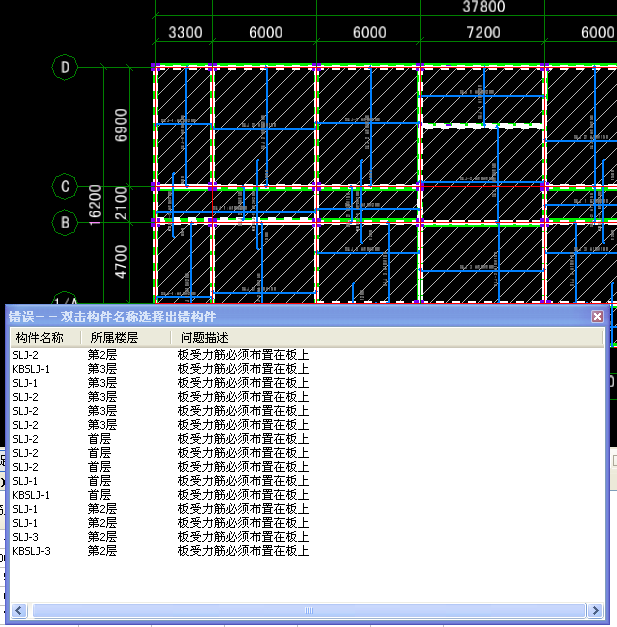Select the first SLJ-2 第2层 row
617x627 pixels.
[x=307, y=355]
